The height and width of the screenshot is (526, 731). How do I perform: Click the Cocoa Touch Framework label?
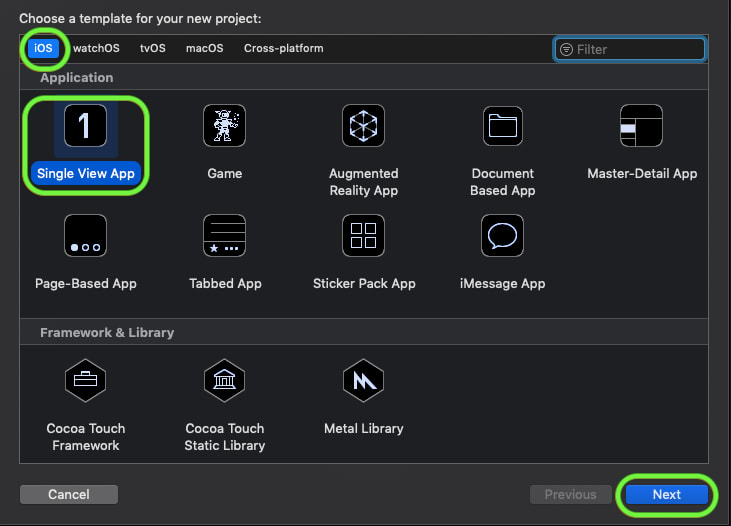86,437
